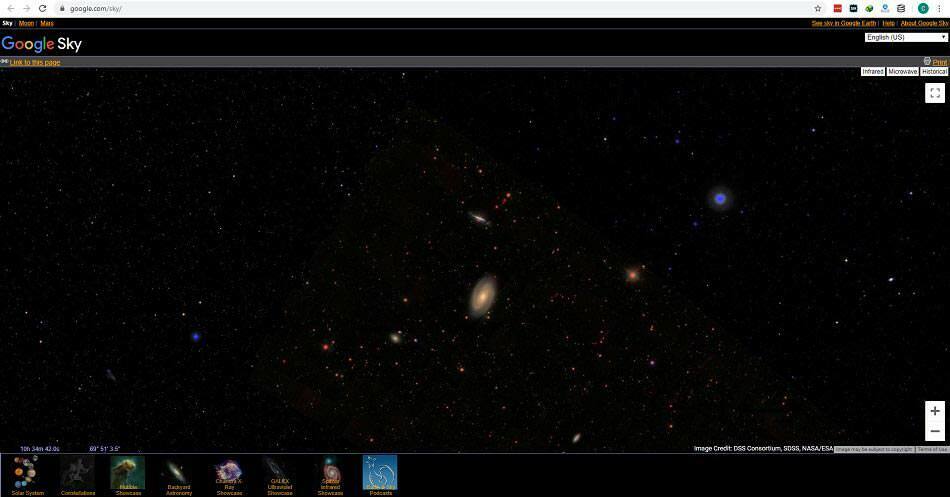Click the bright blue star near the map's right edge
This screenshot has height=497, width=950.
720,198
